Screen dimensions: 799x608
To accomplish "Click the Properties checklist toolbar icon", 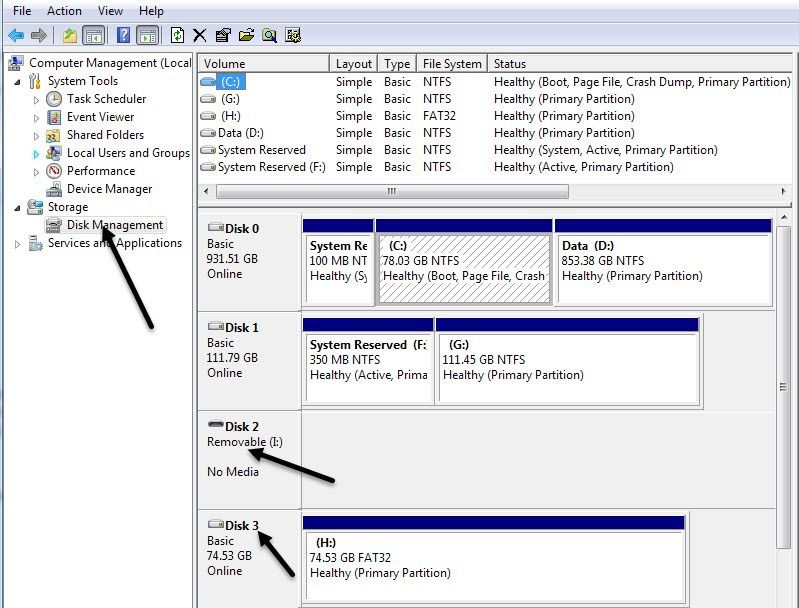I will point(223,36).
